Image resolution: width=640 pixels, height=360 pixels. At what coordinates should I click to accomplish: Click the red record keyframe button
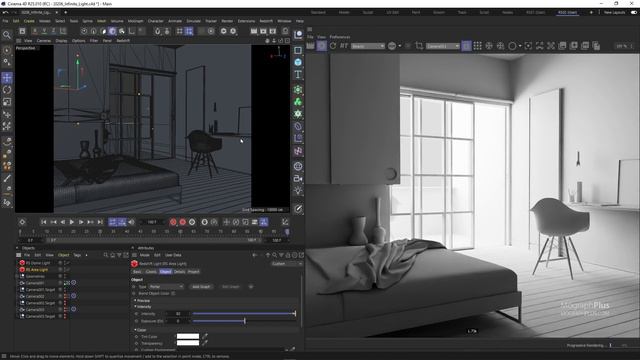click(x=173, y=222)
